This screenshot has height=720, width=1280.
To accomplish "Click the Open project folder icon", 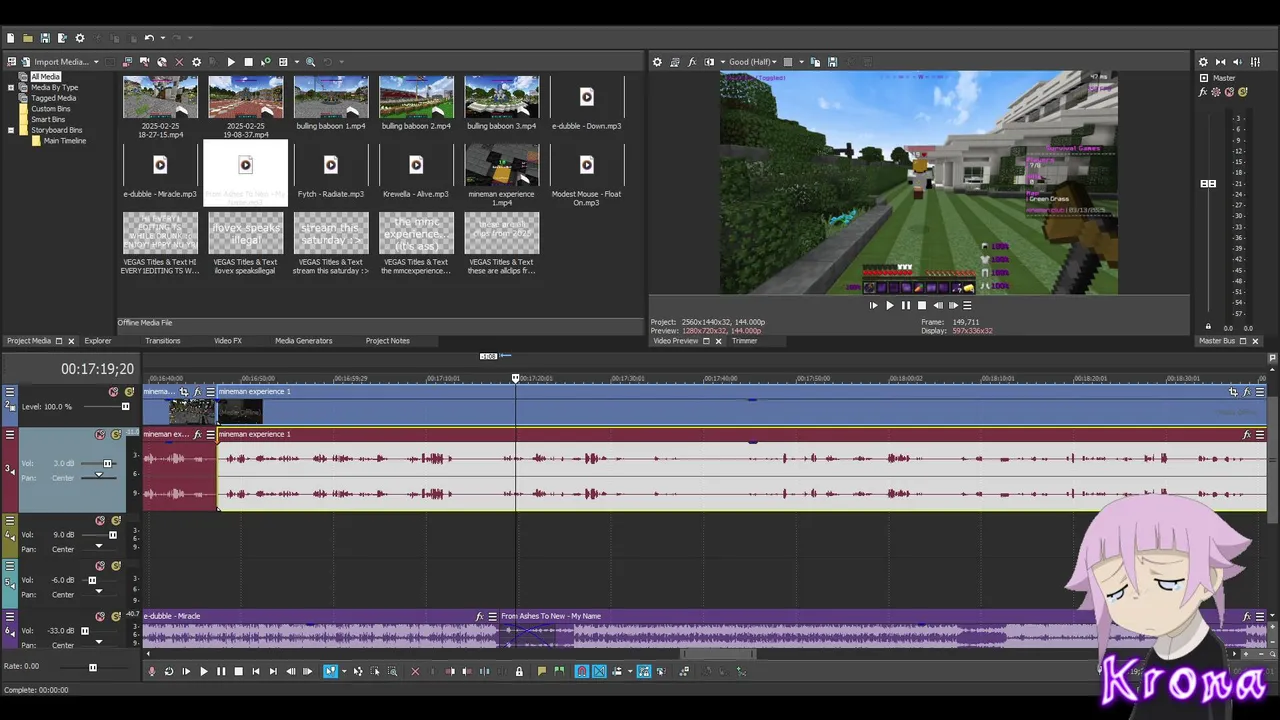I will pyautogui.click(x=28, y=38).
